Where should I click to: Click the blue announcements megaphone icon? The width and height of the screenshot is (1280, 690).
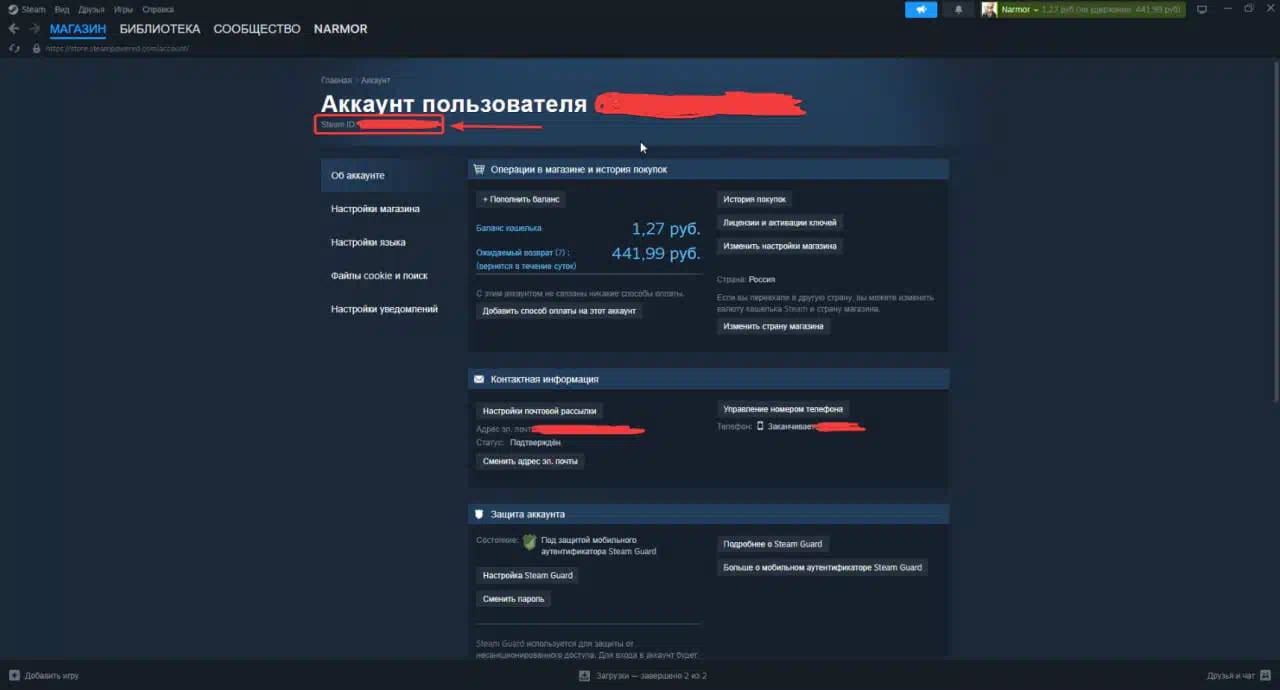point(920,10)
